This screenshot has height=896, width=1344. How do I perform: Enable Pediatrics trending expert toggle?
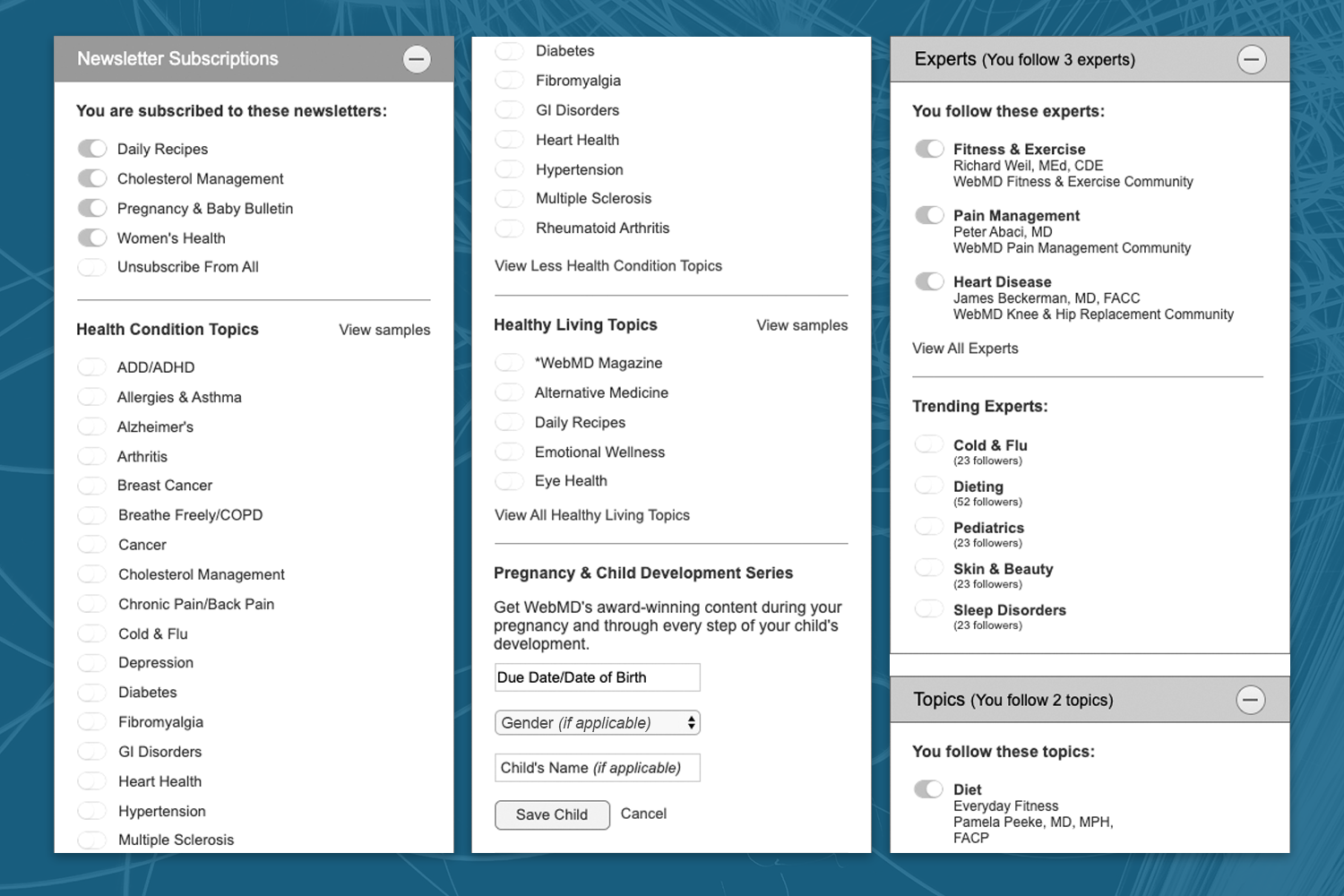[929, 526]
